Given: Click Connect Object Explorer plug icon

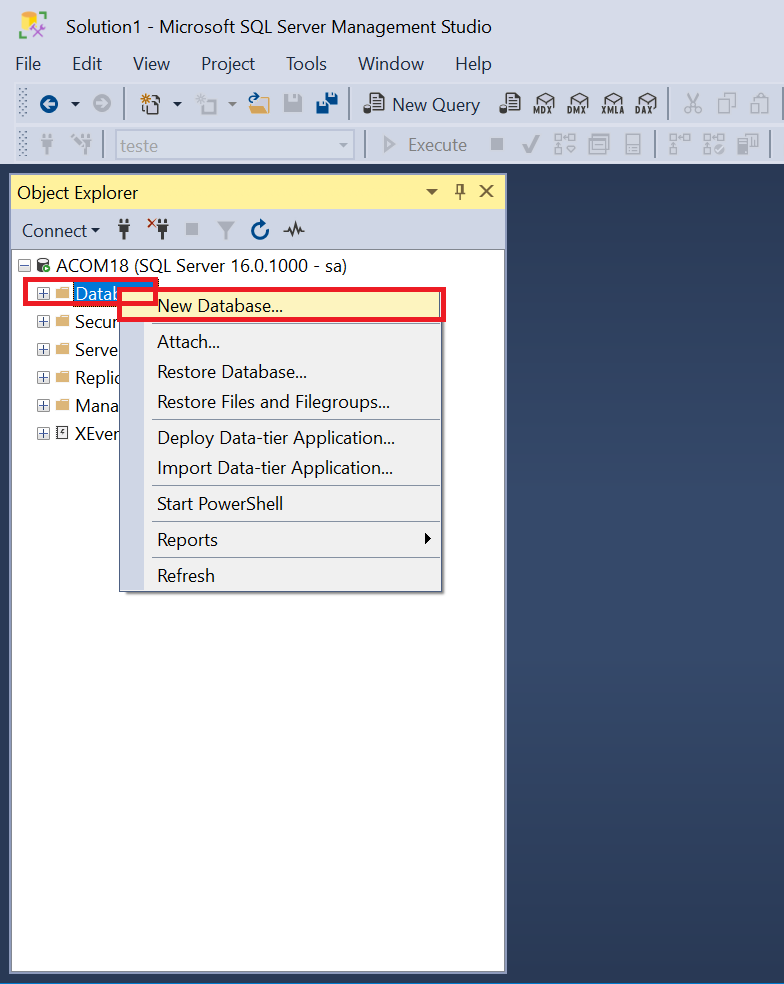Looking at the screenshot, I should 124,230.
